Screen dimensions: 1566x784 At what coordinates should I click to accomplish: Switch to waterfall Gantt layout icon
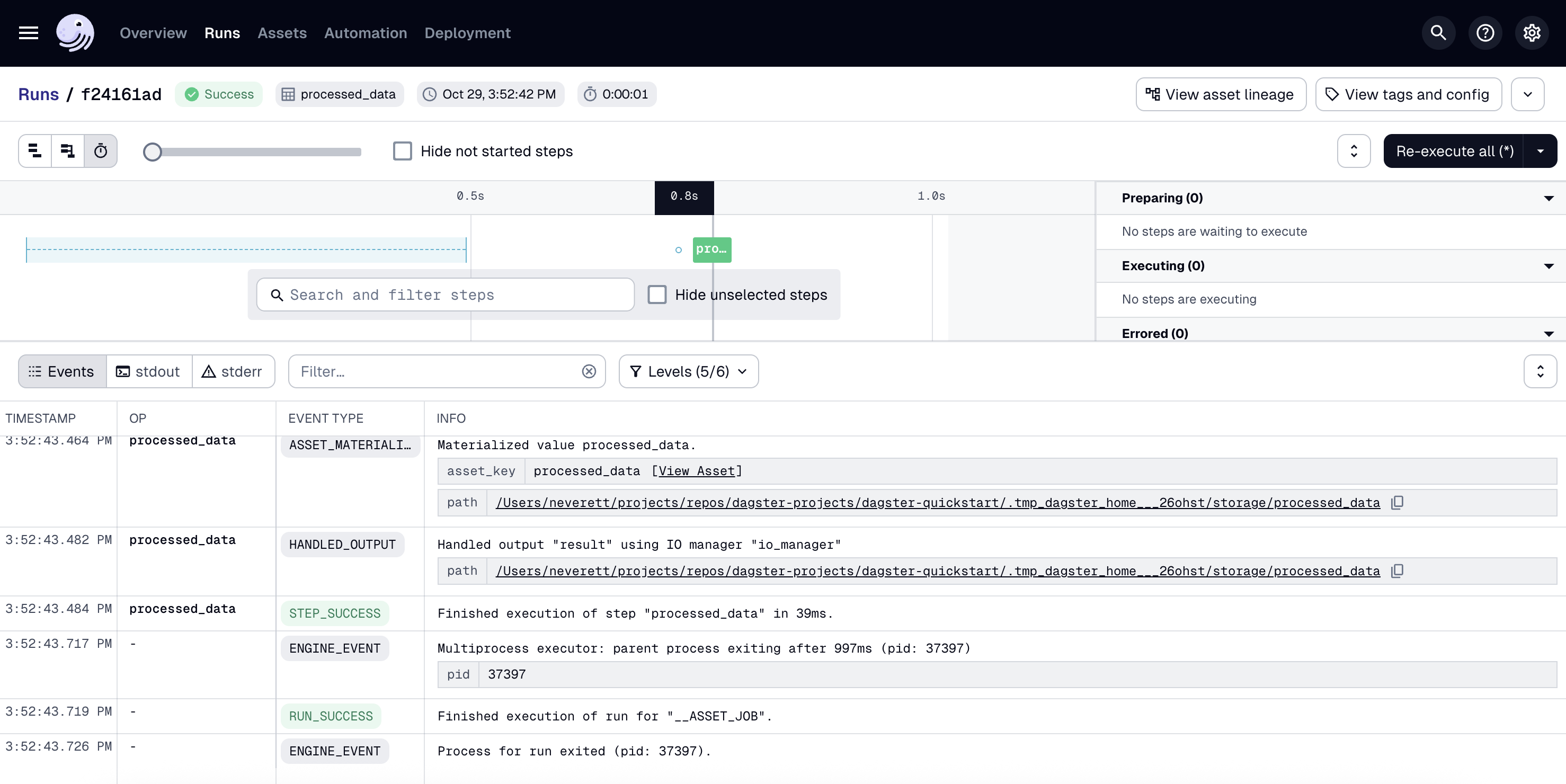(67, 151)
